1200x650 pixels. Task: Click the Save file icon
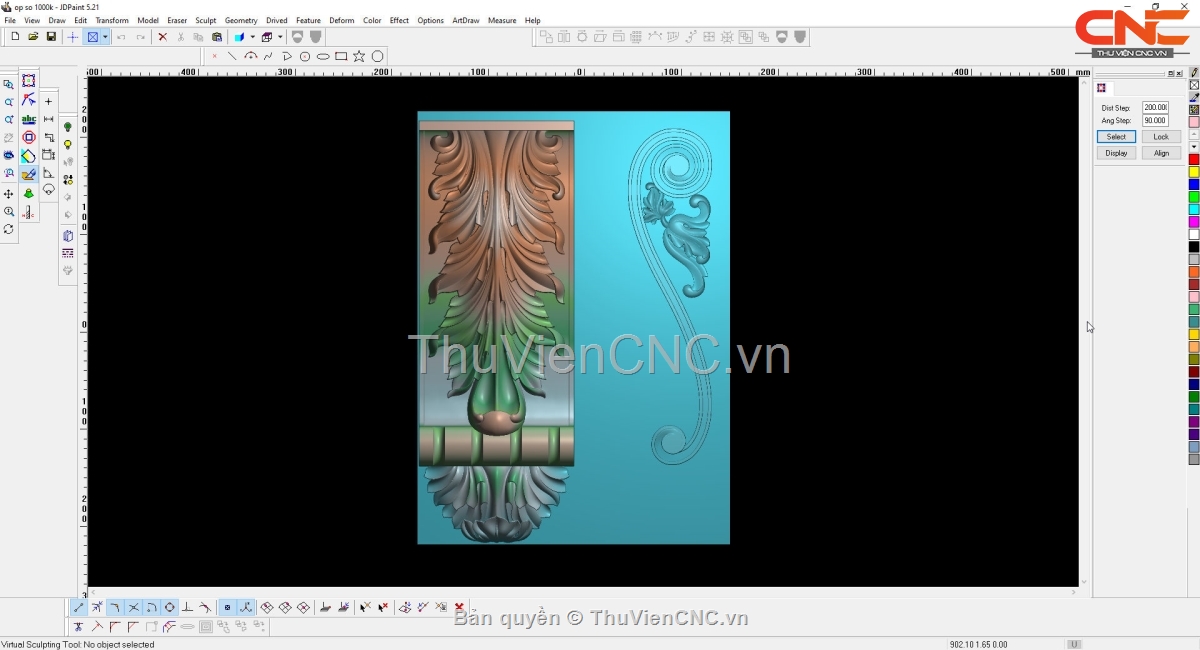[x=51, y=37]
